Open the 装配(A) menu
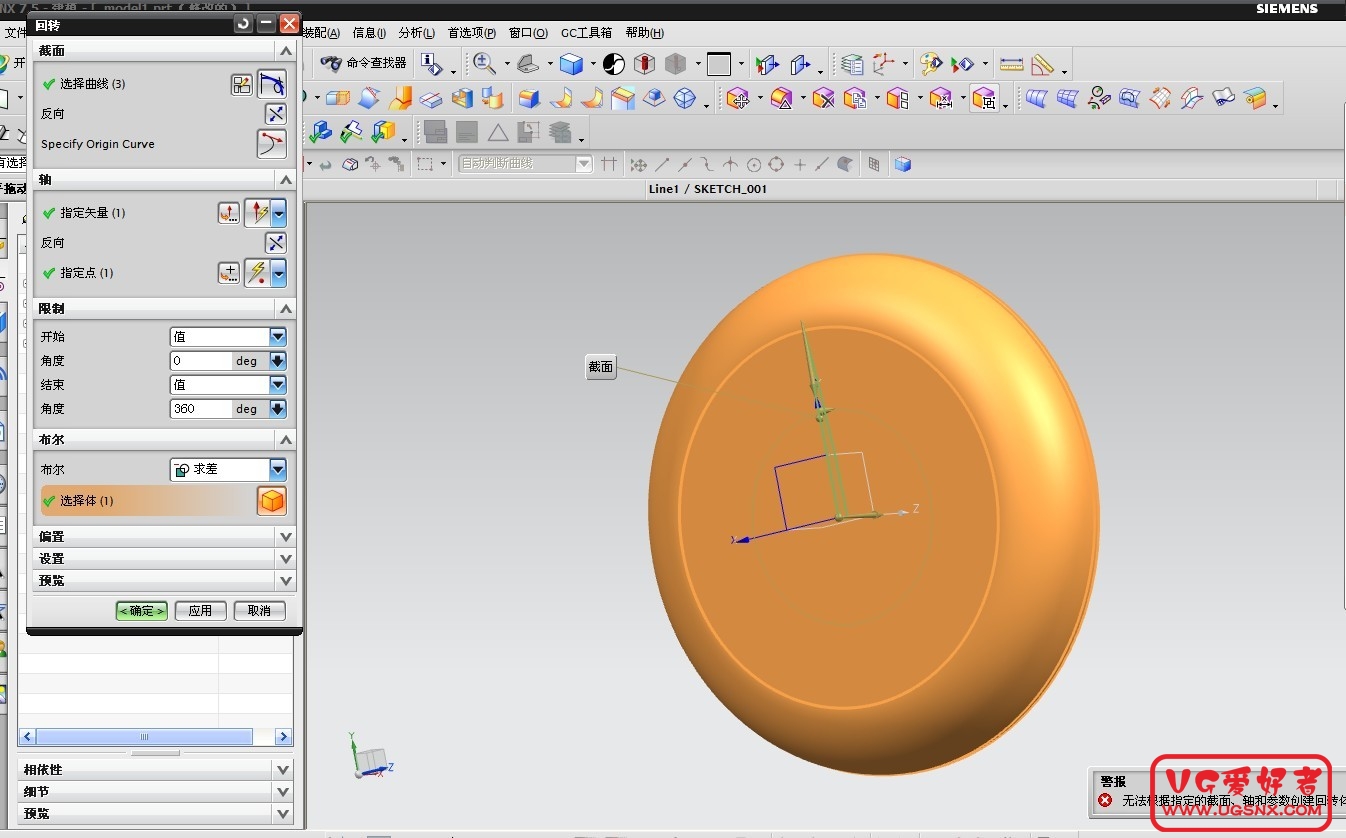This screenshot has height=838, width=1346. coord(321,33)
